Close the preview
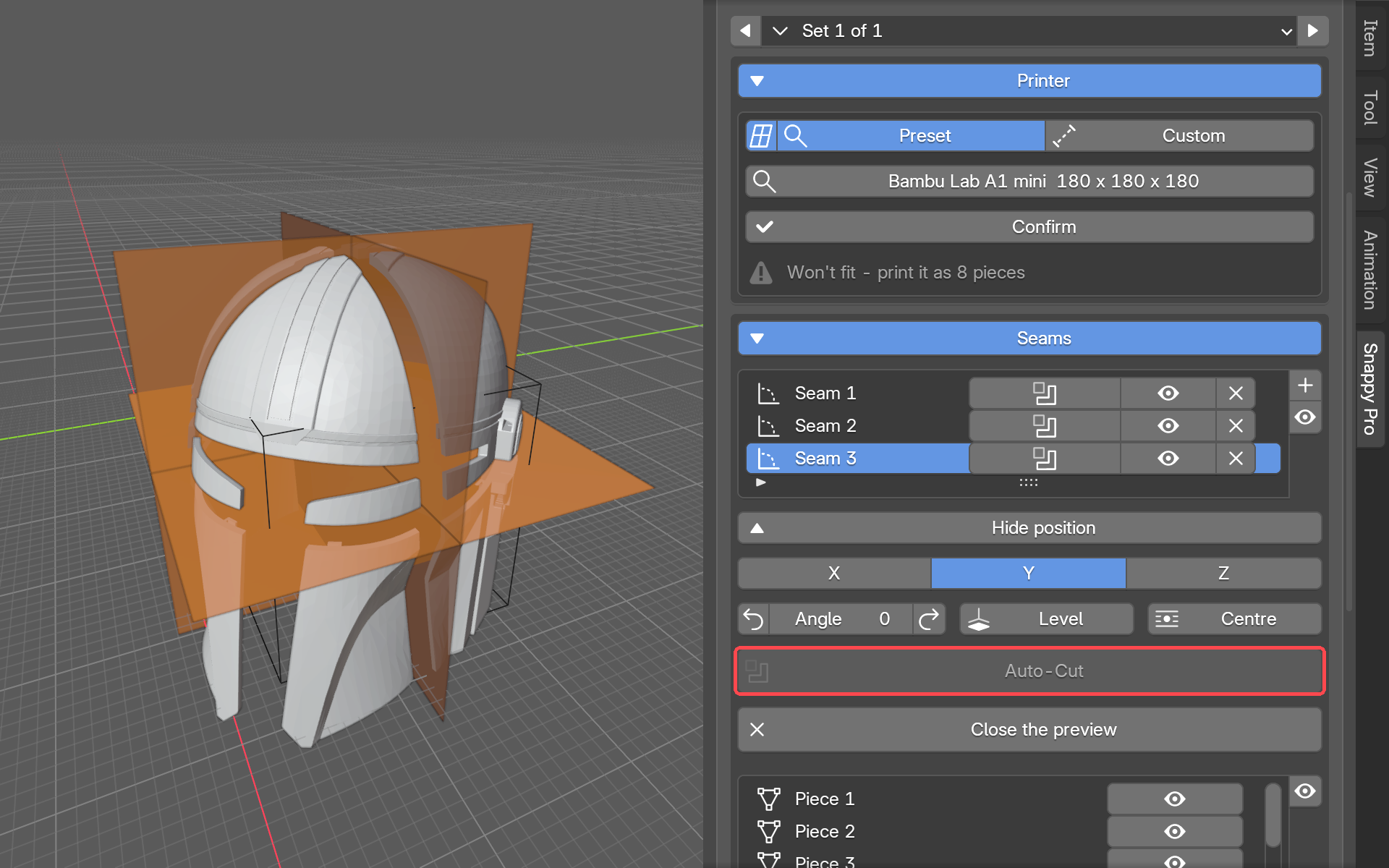Image resolution: width=1389 pixels, height=868 pixels. coord(1029,729)
